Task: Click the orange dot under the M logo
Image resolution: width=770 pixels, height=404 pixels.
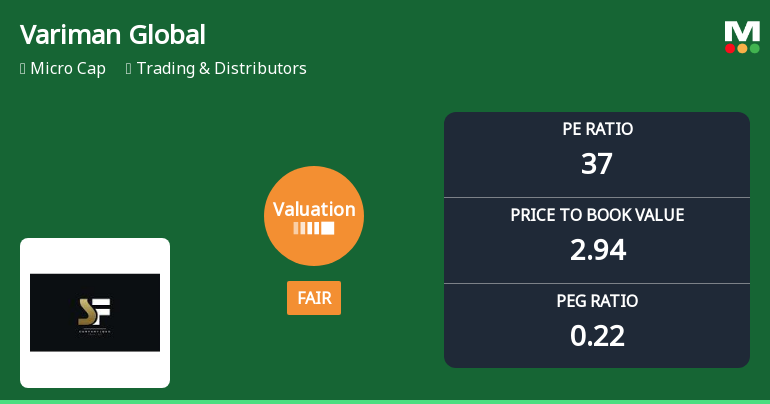Action: (742, 48)
